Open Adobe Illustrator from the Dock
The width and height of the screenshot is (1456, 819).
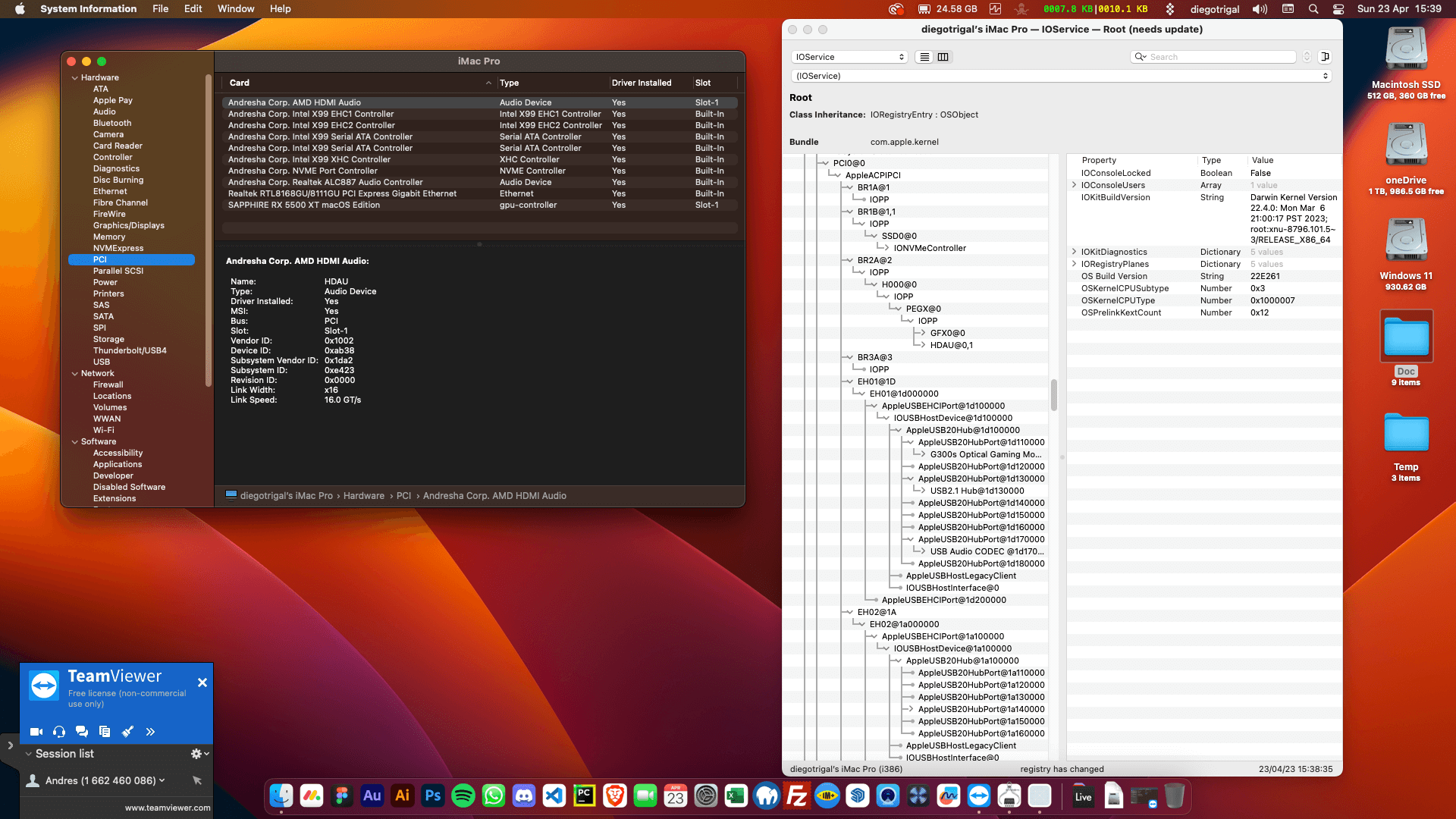(x=403, y=795)
